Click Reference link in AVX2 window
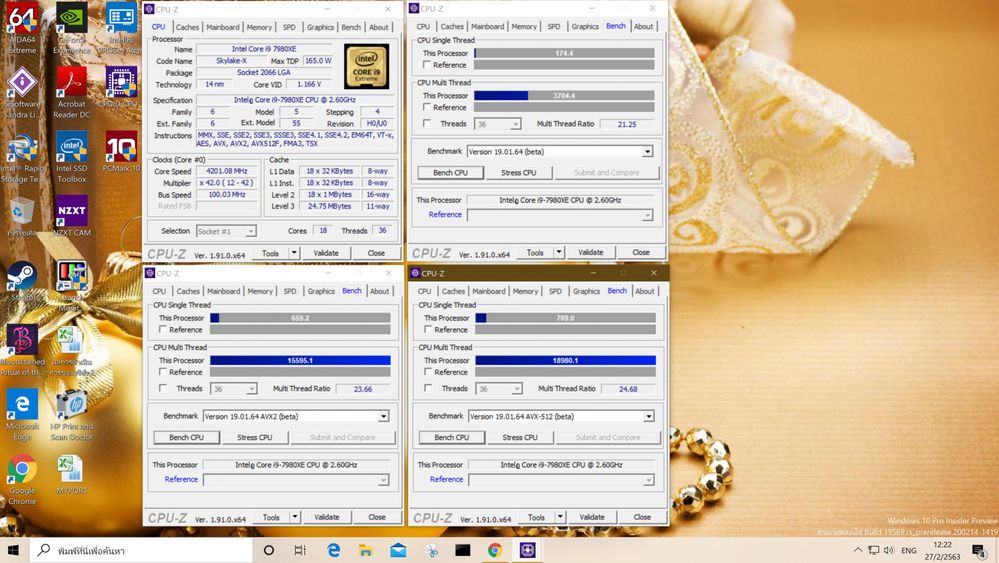The height and width of the screenshot is (563, 999). click(x=181, y=479)
